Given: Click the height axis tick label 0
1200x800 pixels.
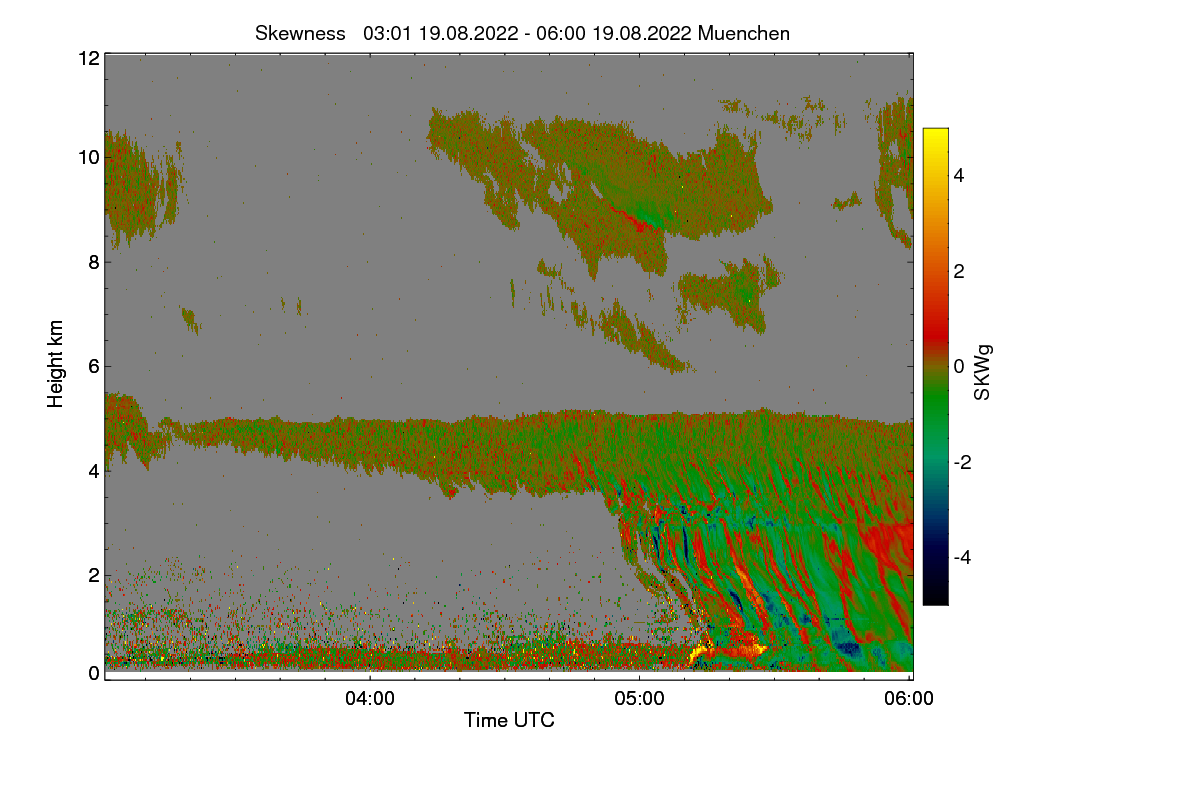Looking at the screenshot, I should 93,673.
